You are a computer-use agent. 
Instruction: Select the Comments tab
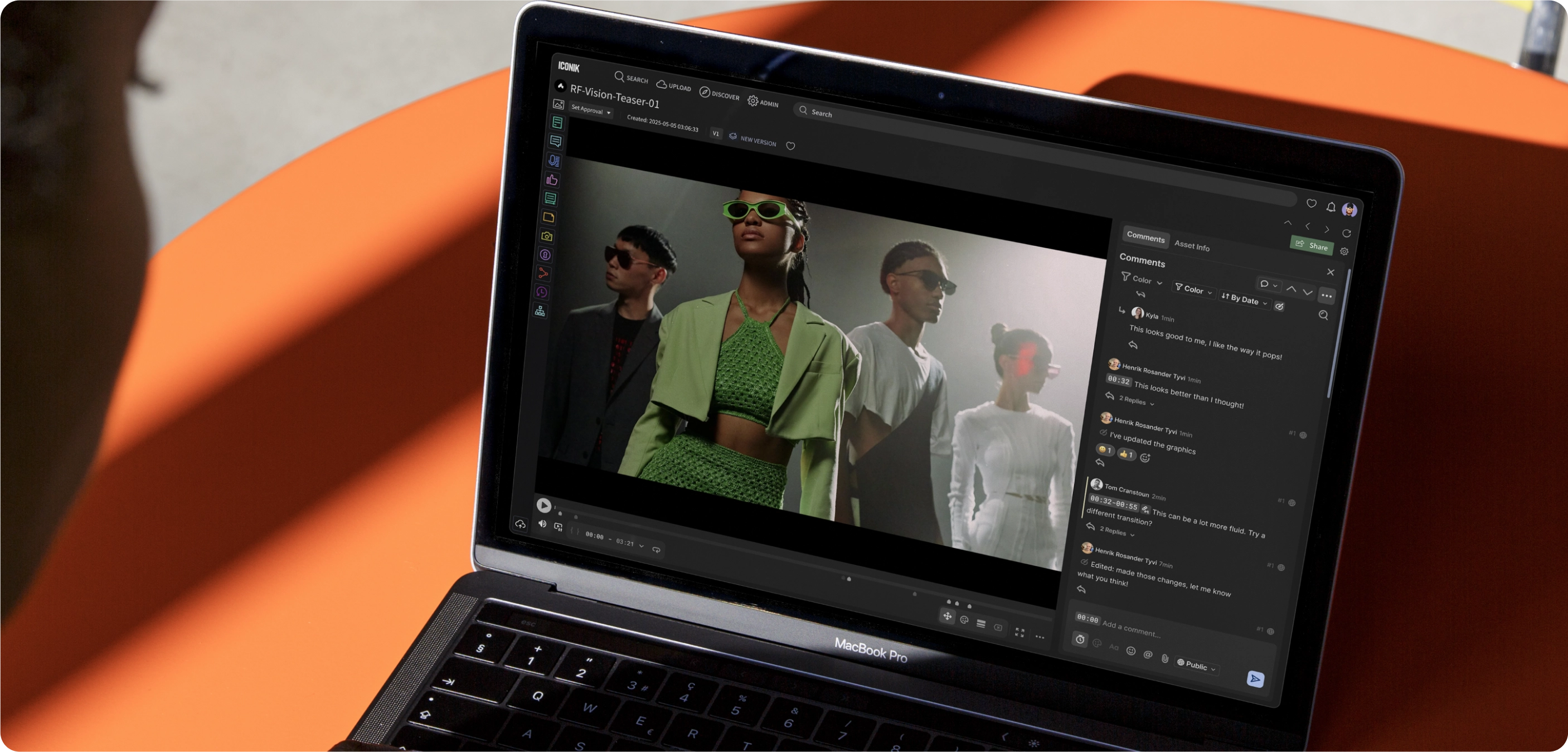click(x=1145, y=237)
